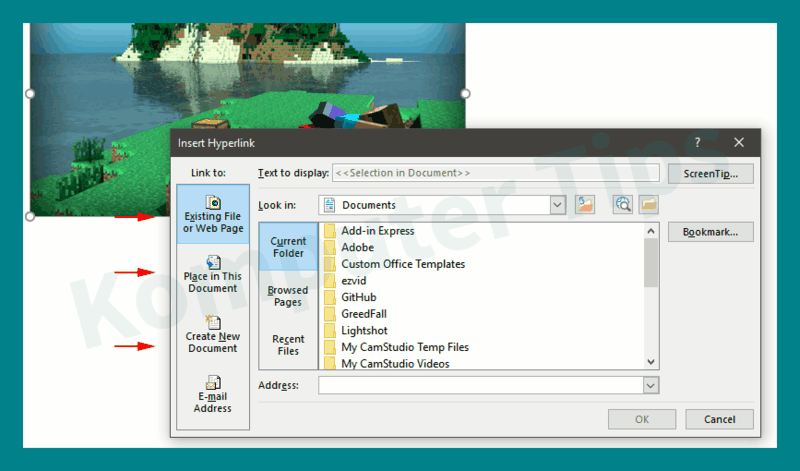Switch to Current Folder tab
The image size is (800, 471).
288,247
